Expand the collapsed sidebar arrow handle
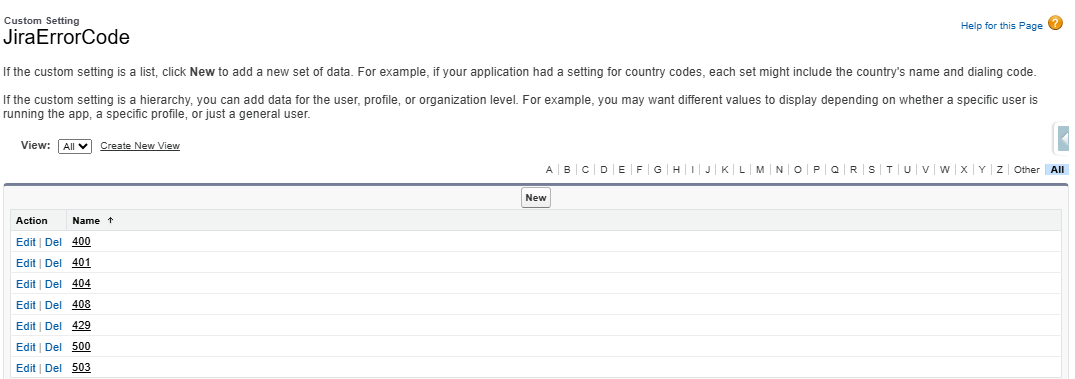The height and width of the screenshot is (379, 1075). [1063, 139]
